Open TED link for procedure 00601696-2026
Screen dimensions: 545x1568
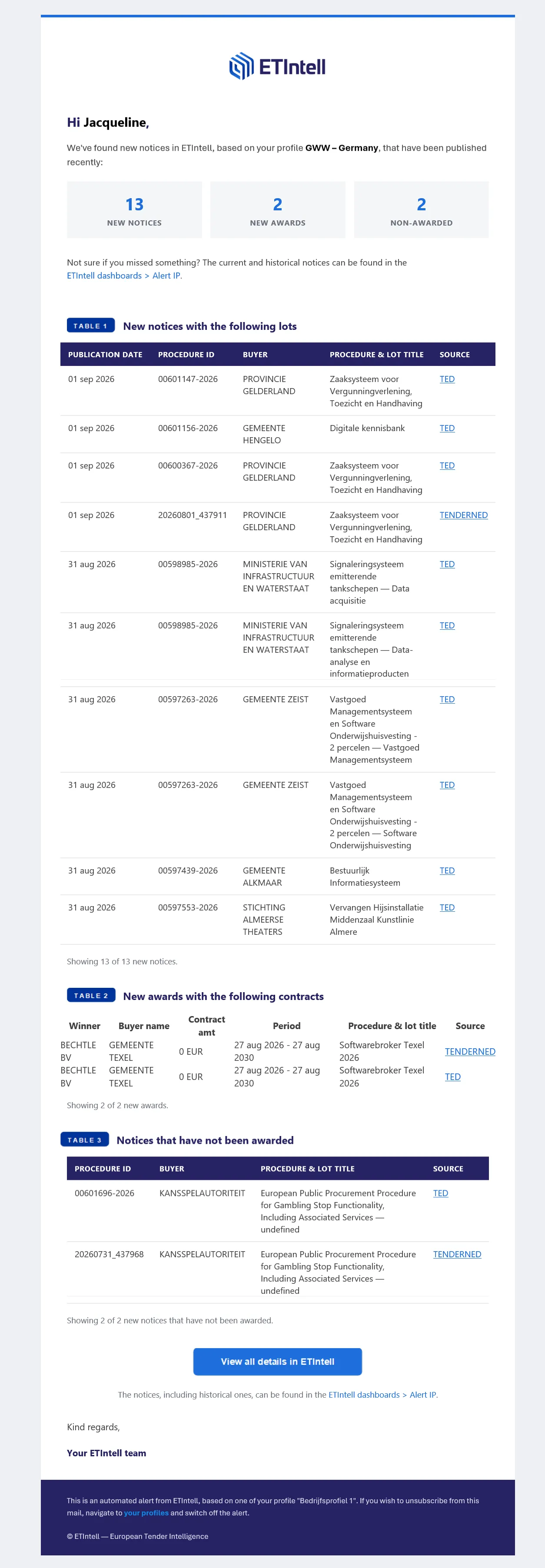(x=440, y=1193)
